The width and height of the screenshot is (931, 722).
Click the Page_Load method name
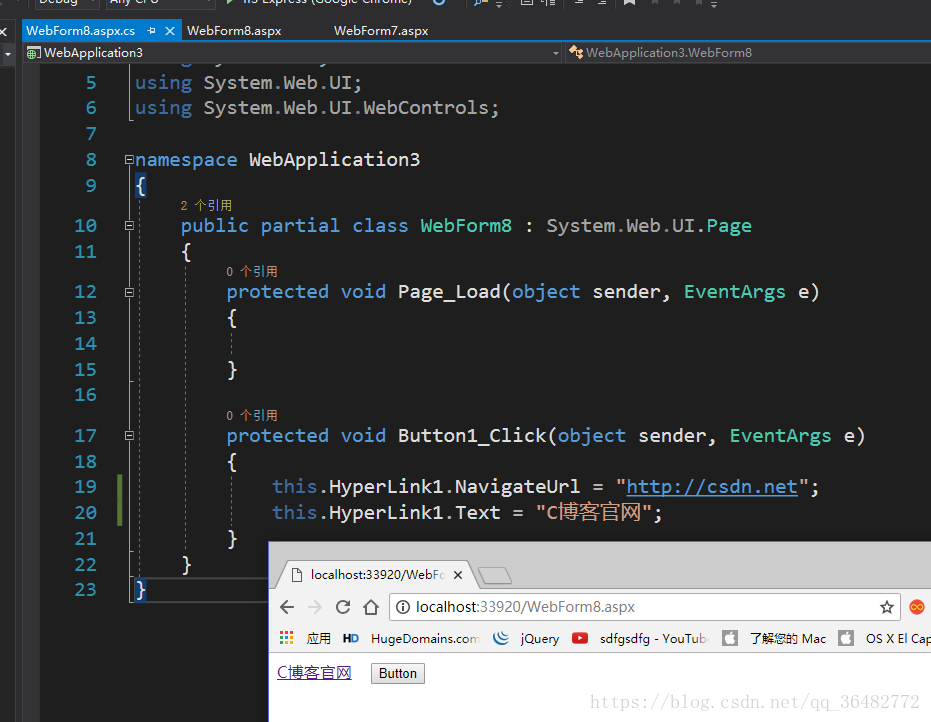(449, 292)
